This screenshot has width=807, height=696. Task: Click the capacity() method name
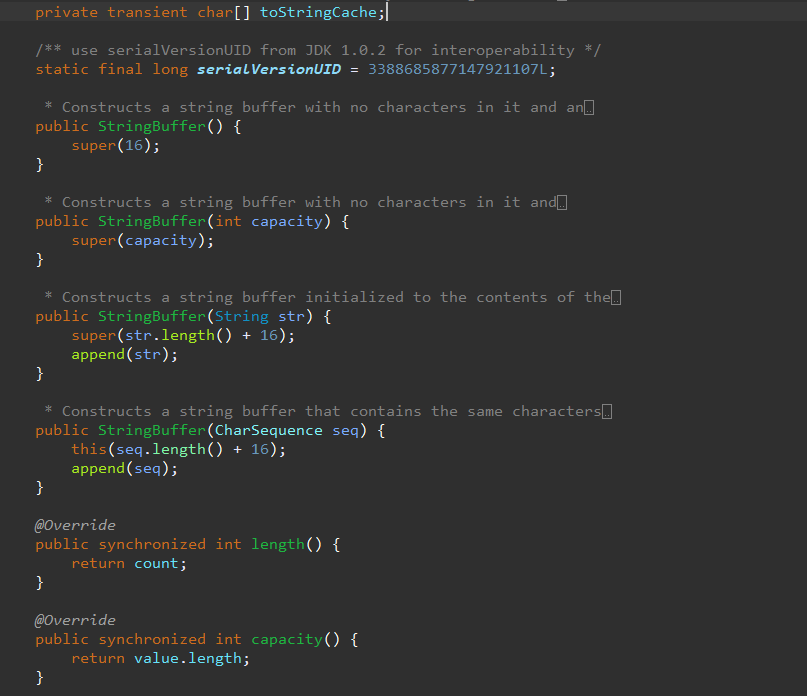(x=287, y=639)
